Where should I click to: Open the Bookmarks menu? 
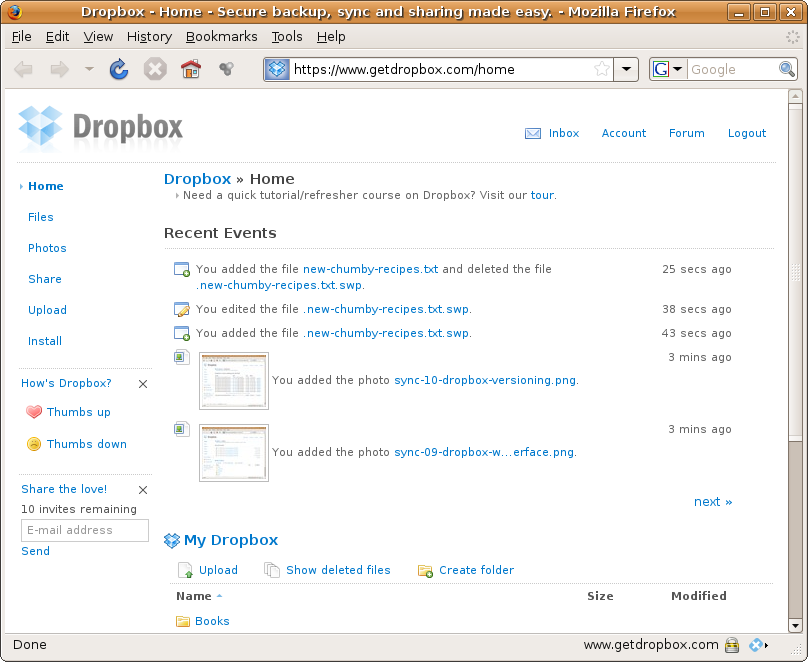tap(221, 36)
